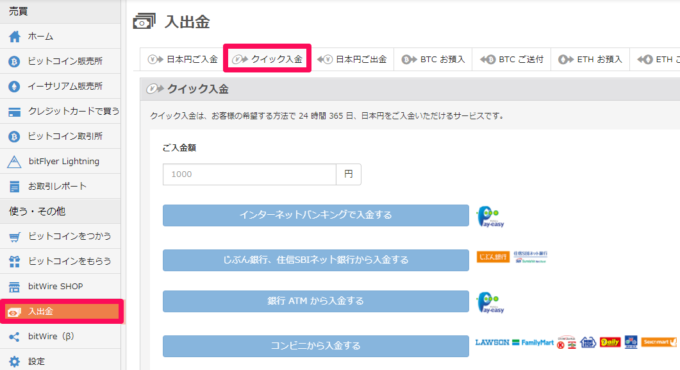Click the Ethereum icon beside イーサリアム販売所
The image size is (680, 370).
click(x=14, y=86)
